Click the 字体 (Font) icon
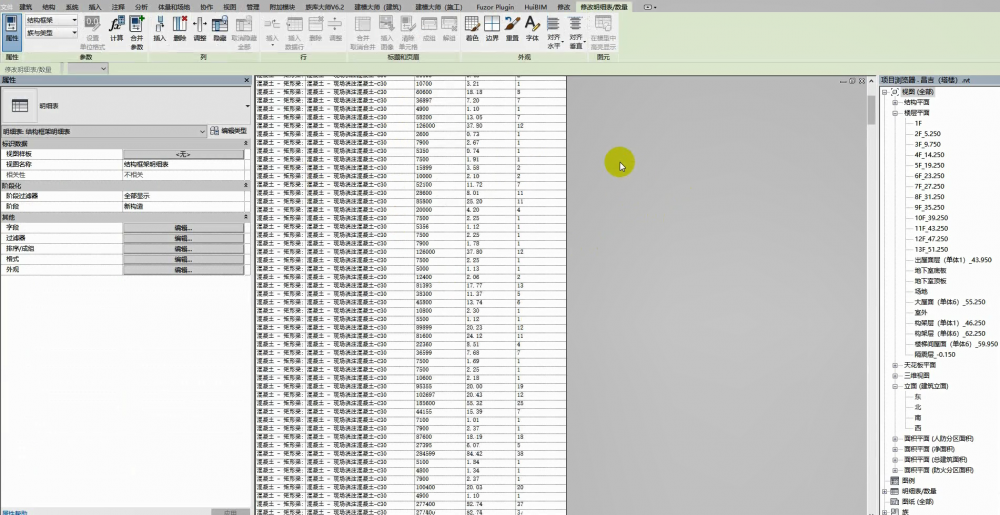Screen dimensions: 1000x515 [532, 28]
